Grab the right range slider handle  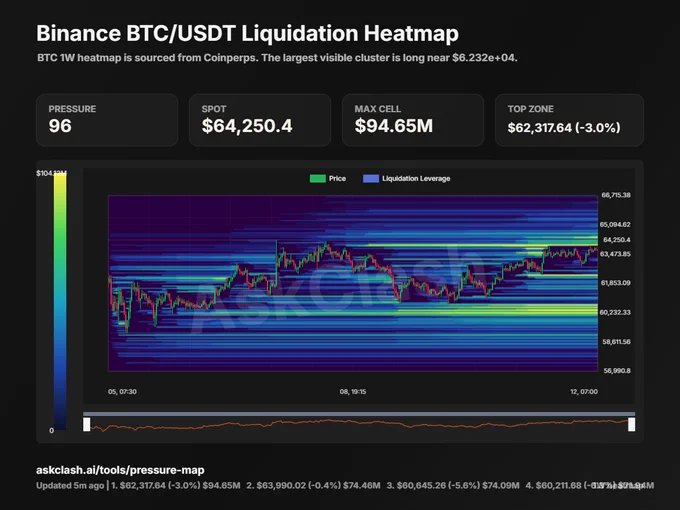coord(631,424)
